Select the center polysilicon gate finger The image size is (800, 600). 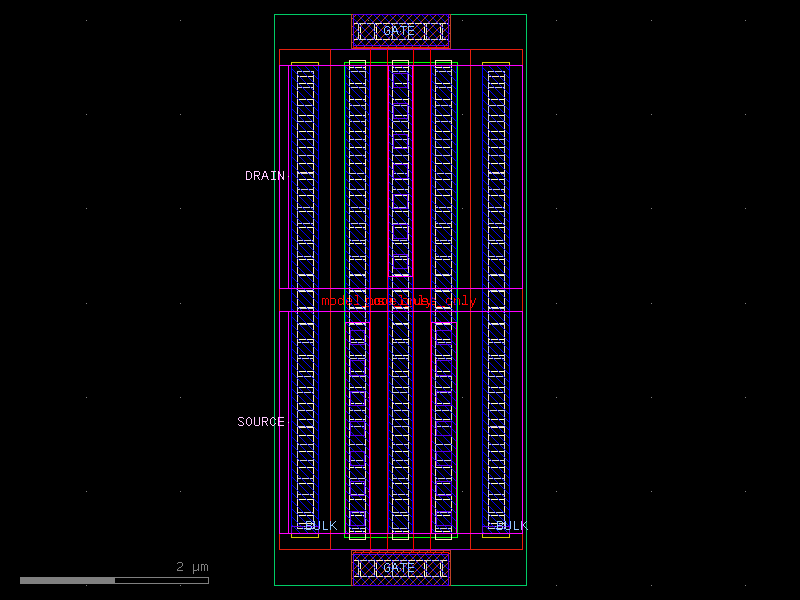click(x=399, y=170)
